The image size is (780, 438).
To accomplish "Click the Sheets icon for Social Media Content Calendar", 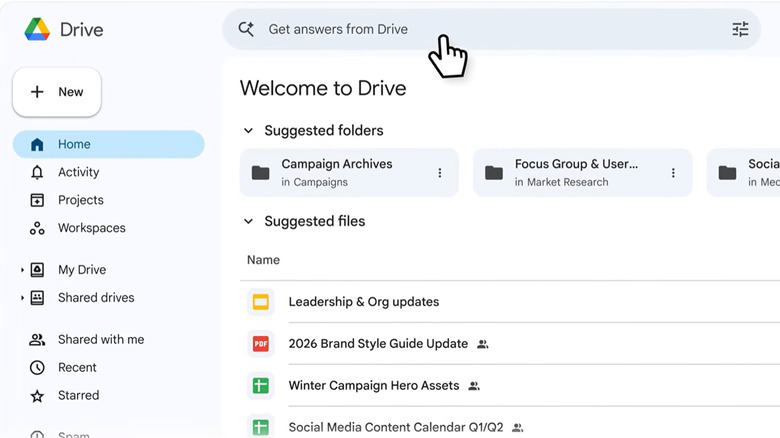I will (261, 427).
